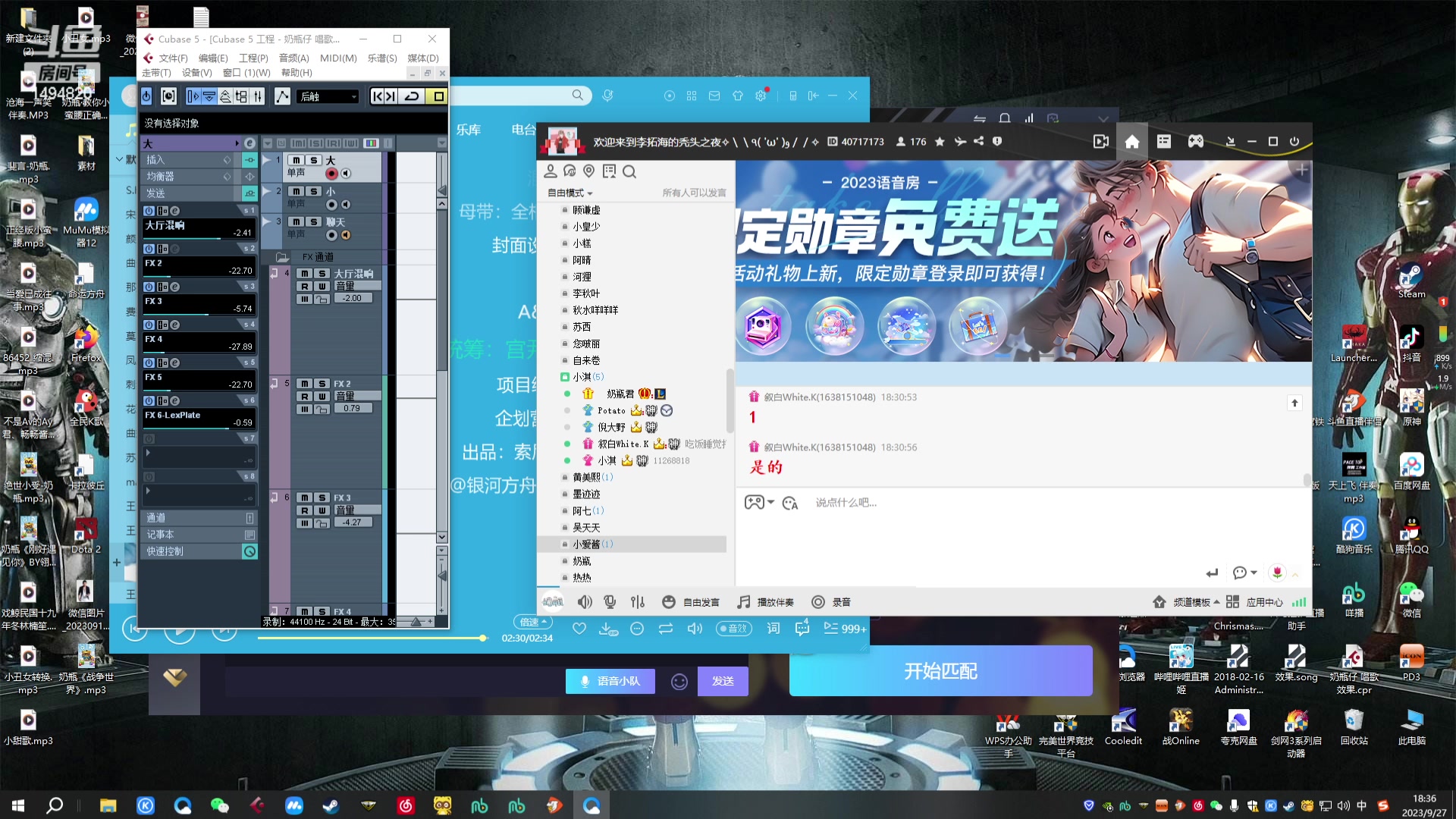This screenshot has width=1456, height=819.
Task: Open the 频道模板 channel template menu
Action: (x=1196, y=602)
